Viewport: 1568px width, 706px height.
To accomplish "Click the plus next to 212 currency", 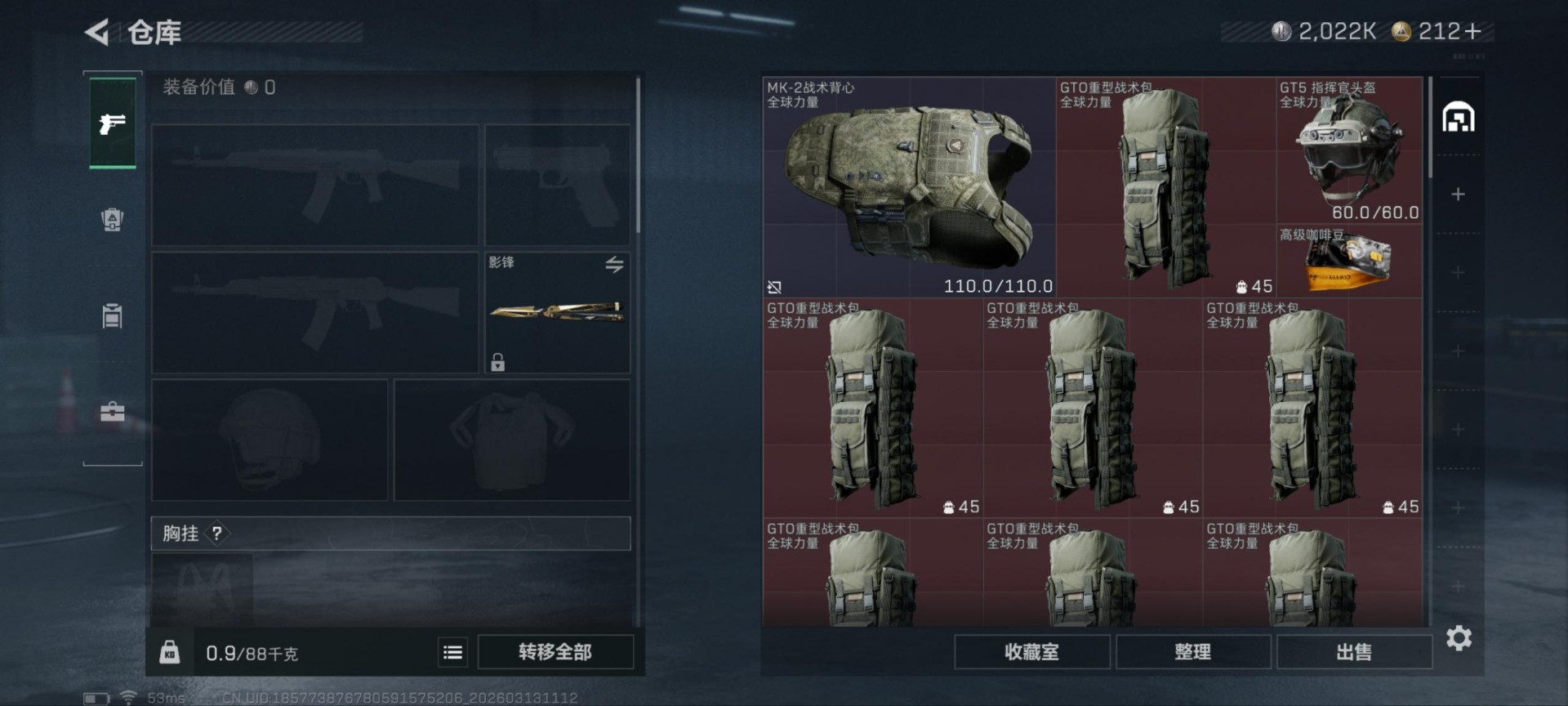I will tap(1472, 32).
